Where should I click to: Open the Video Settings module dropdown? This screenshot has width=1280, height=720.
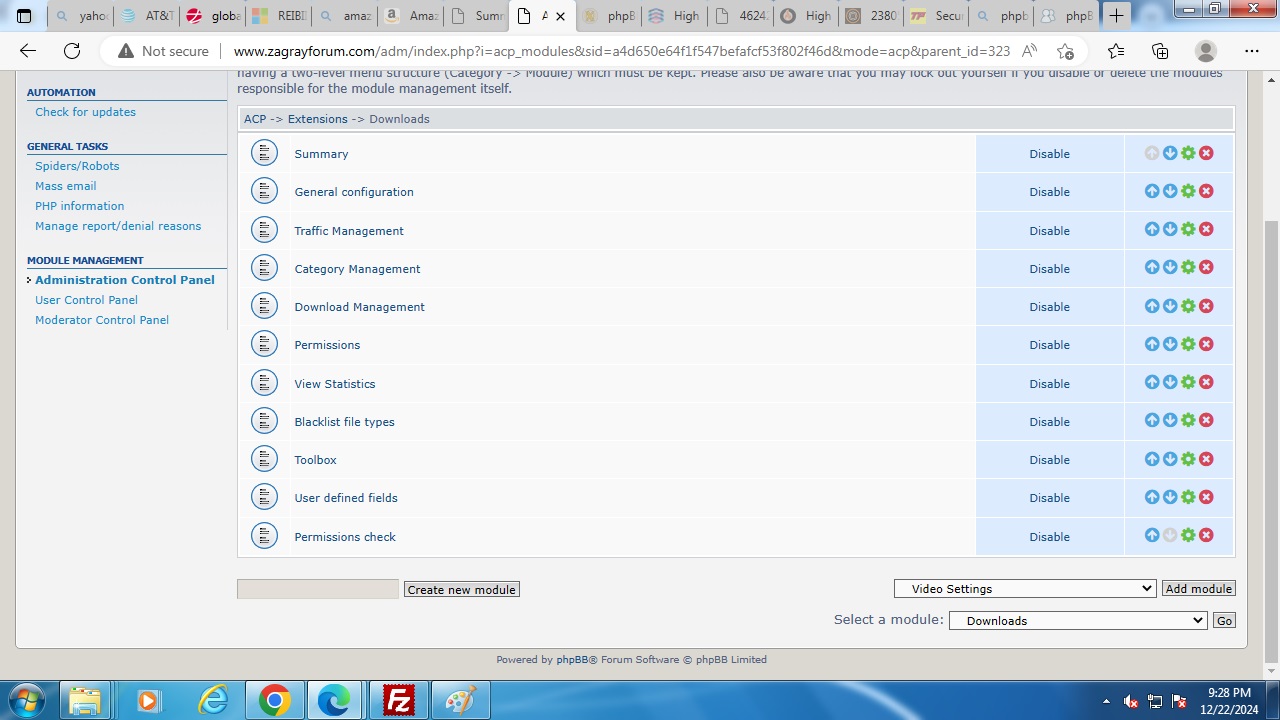click(x=1025, y=589)
